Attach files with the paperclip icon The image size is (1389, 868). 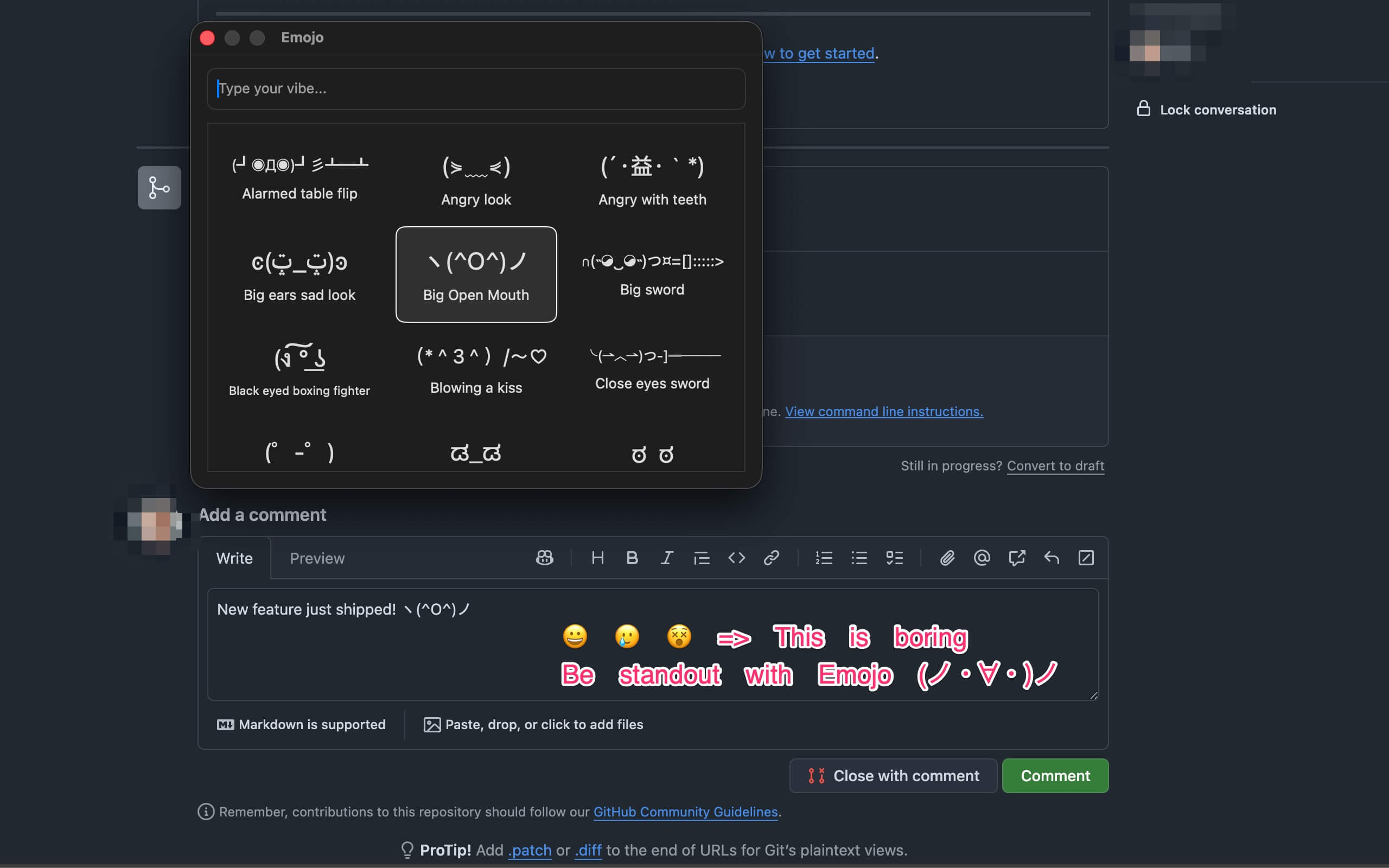coord(947,558)
